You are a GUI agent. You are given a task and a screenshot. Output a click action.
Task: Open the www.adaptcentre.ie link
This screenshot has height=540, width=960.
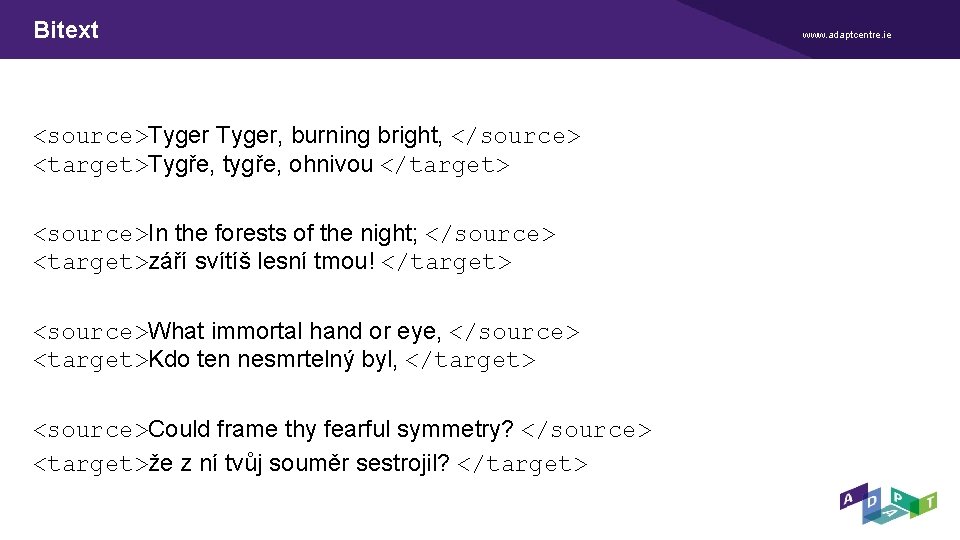pyautogui.click(x=846, y=35)
